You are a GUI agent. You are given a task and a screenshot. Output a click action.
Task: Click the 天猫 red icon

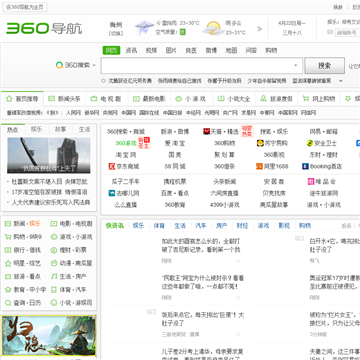pyautogui.click(x=206, y=132)
